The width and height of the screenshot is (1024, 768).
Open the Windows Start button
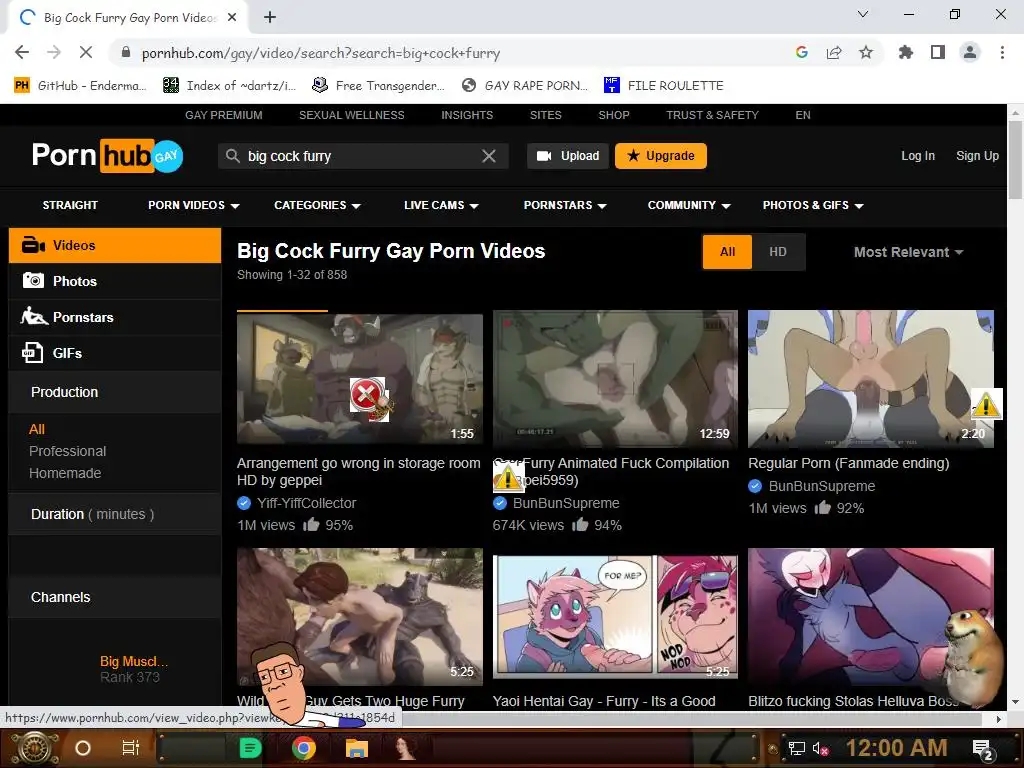(x=34, y=748)
